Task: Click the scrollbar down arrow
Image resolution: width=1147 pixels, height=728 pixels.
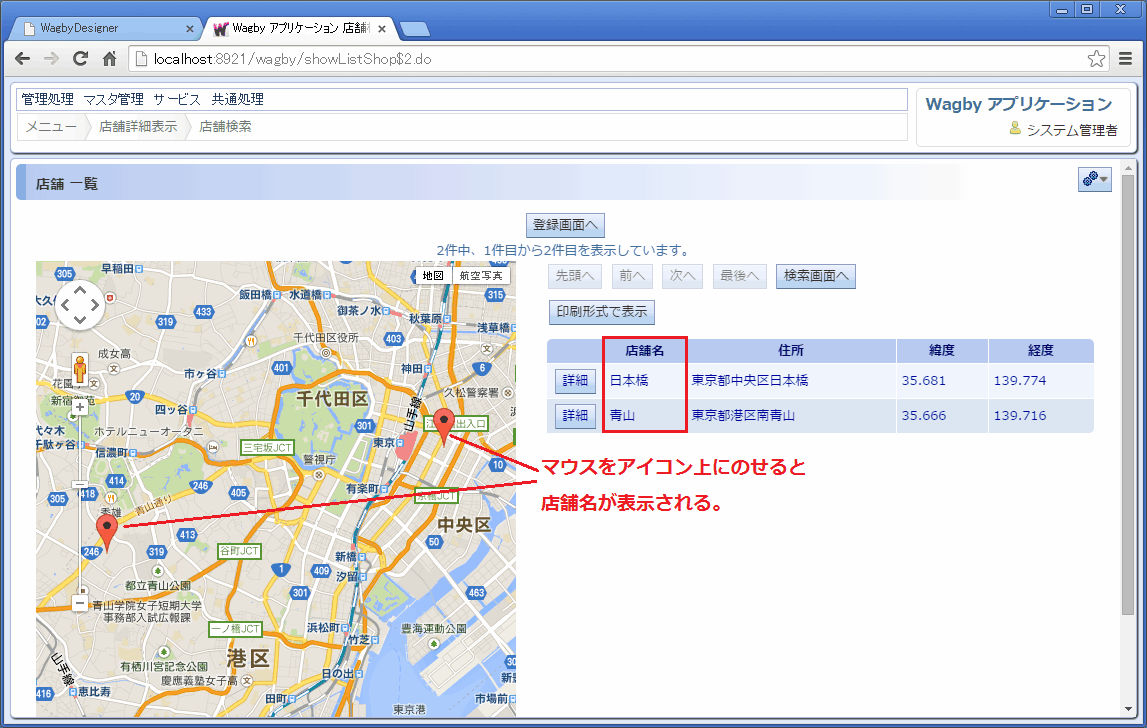Action: pos(1127,710)
